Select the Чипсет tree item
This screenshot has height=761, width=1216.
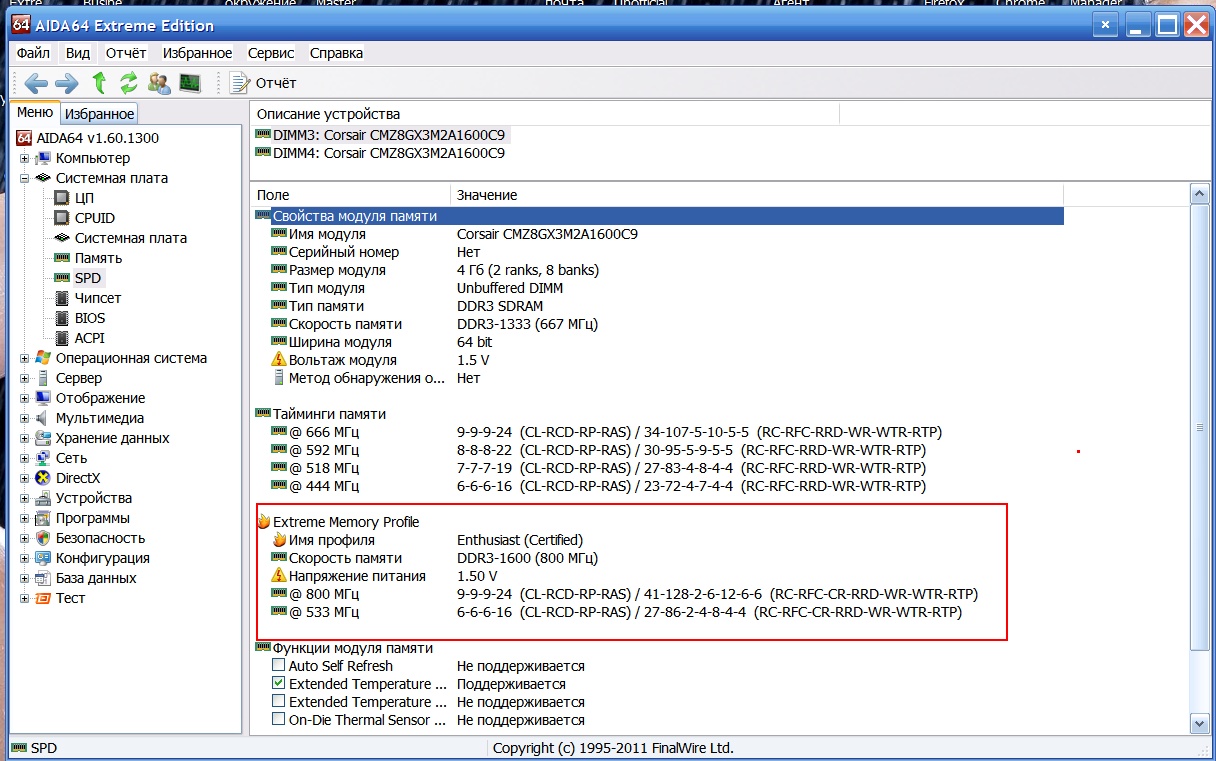coord(98,298)
